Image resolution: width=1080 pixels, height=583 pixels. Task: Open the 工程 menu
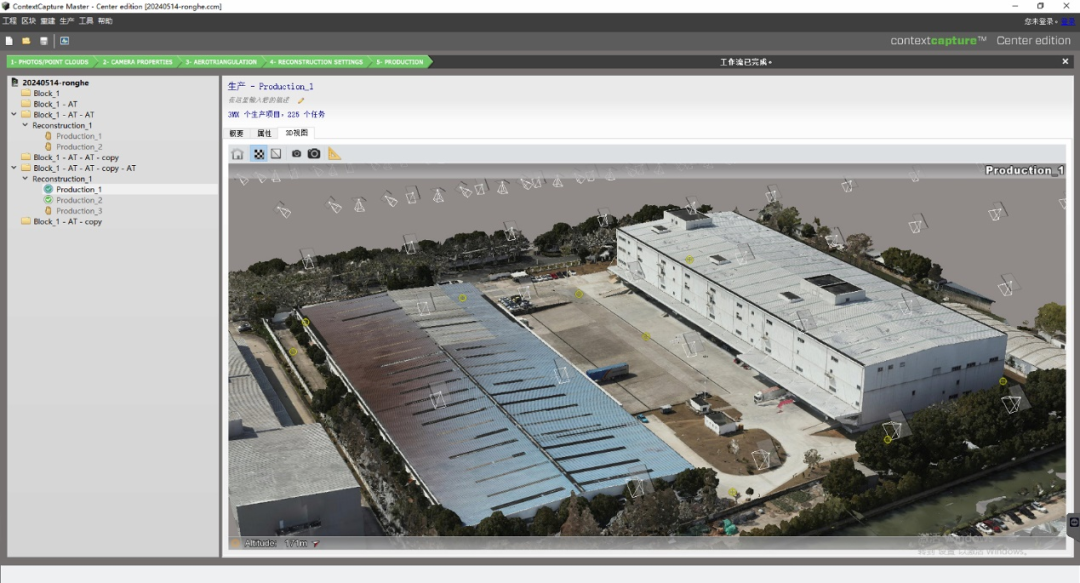(10, 21)
